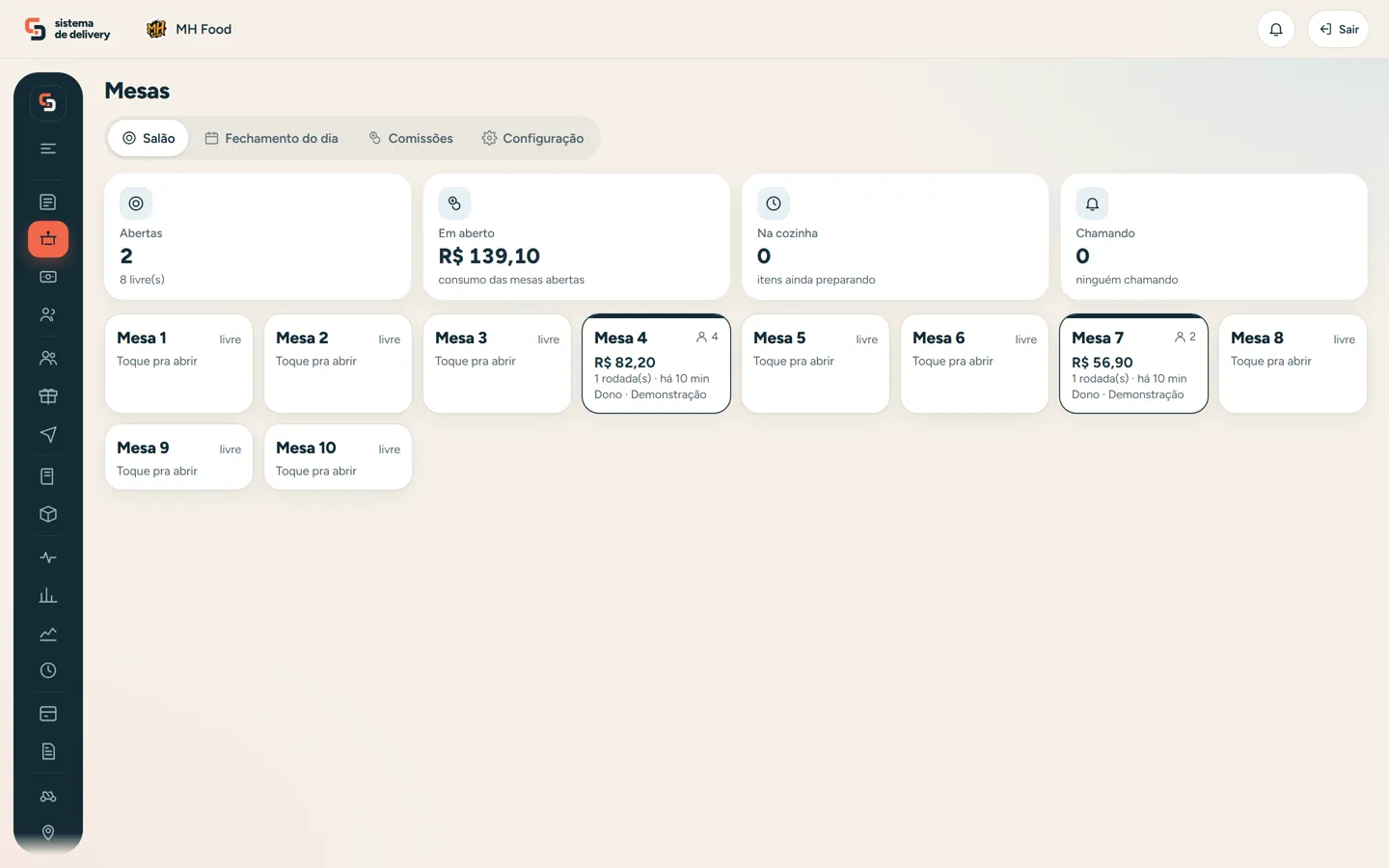Click the Em aberto R$ 139,10 card
The image size is (1389, 868).
[576, 236]
